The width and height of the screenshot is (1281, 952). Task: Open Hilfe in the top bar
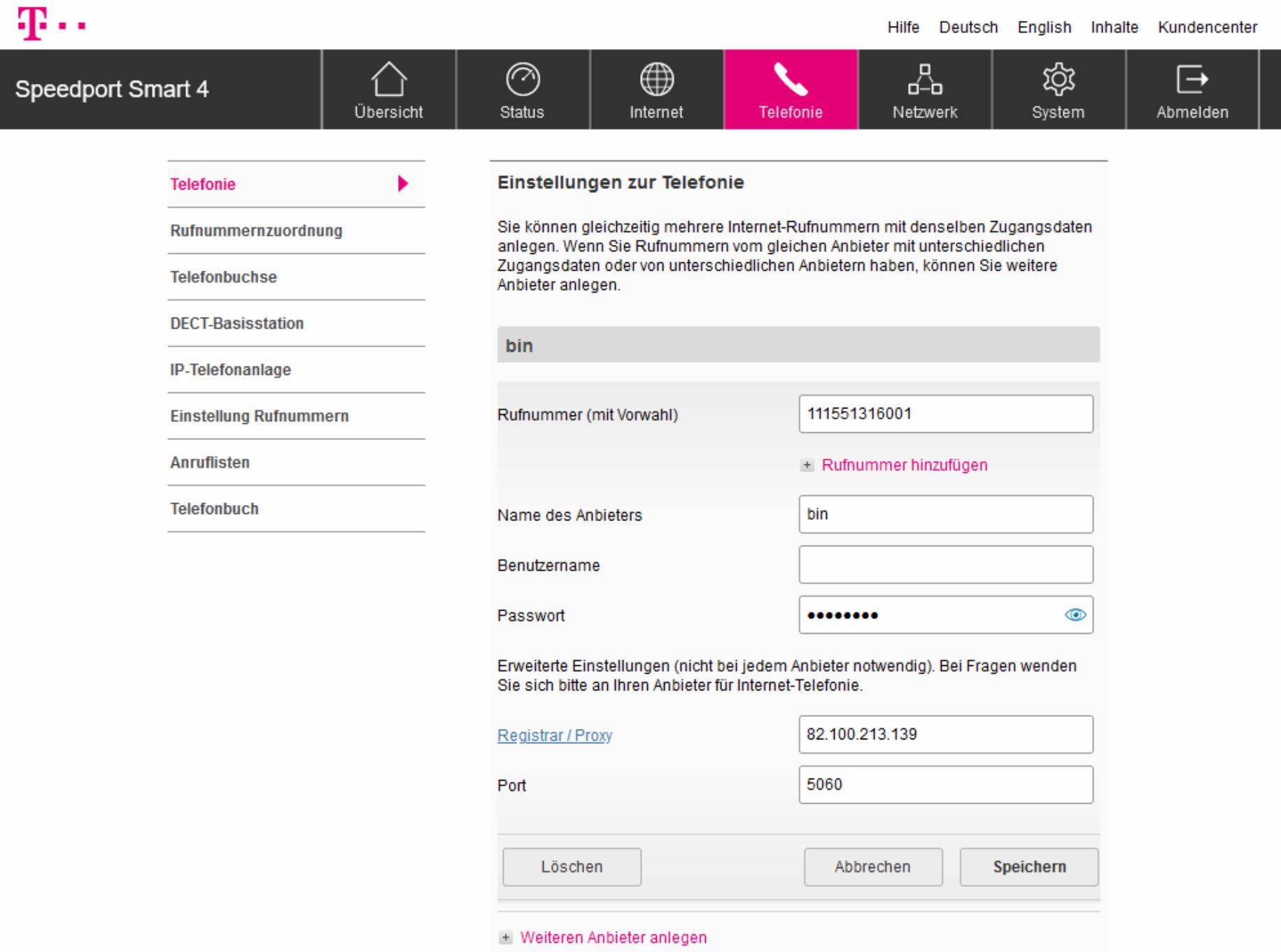(x=903, y=27)
